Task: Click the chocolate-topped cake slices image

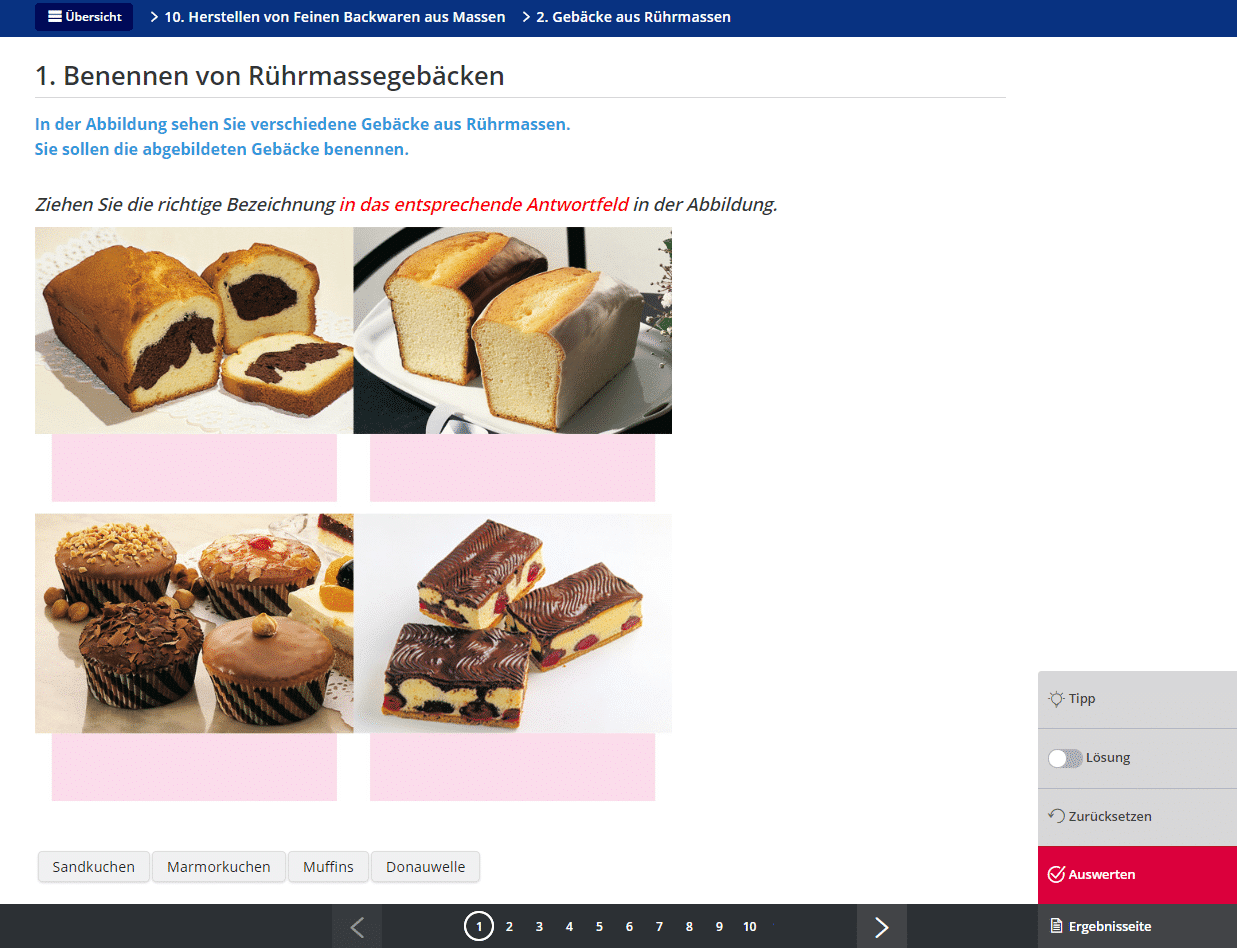Action: coord(512,622)
